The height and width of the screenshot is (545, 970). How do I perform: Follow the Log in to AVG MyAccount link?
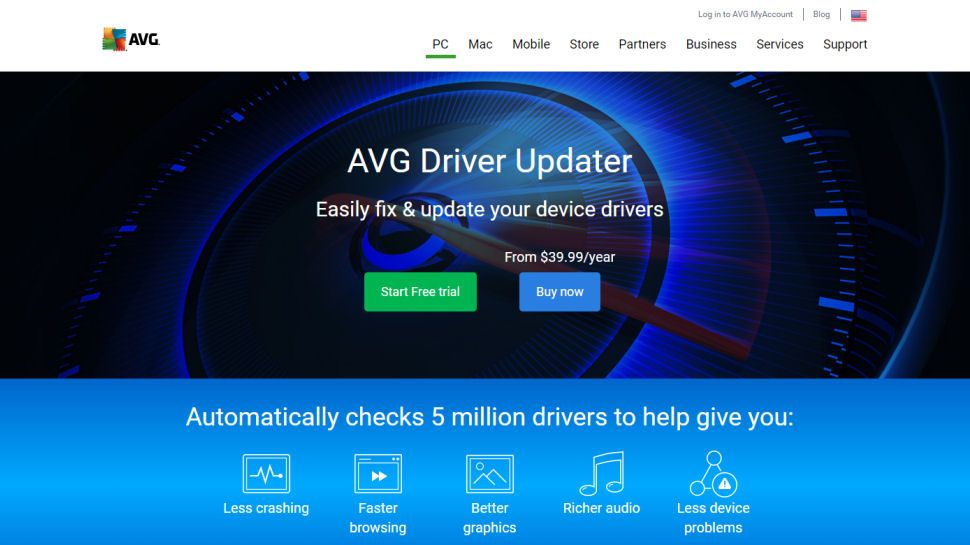point(745,14)
